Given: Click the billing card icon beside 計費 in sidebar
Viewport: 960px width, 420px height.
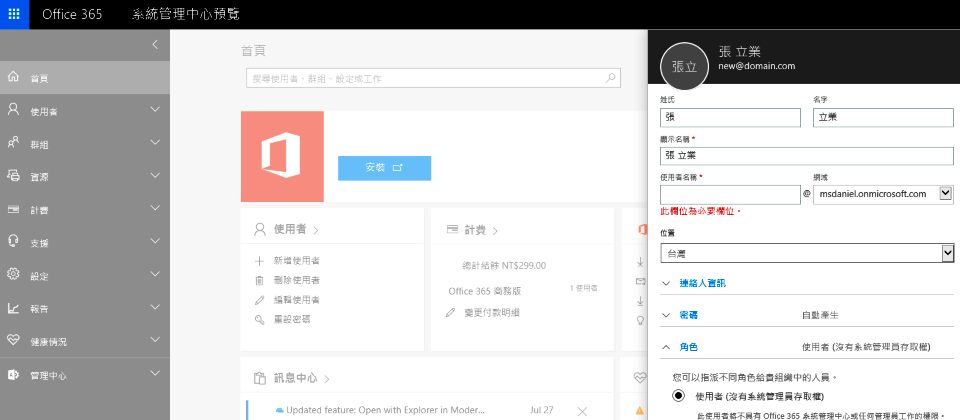Looking at the screenshot, I should pos(13,209).
